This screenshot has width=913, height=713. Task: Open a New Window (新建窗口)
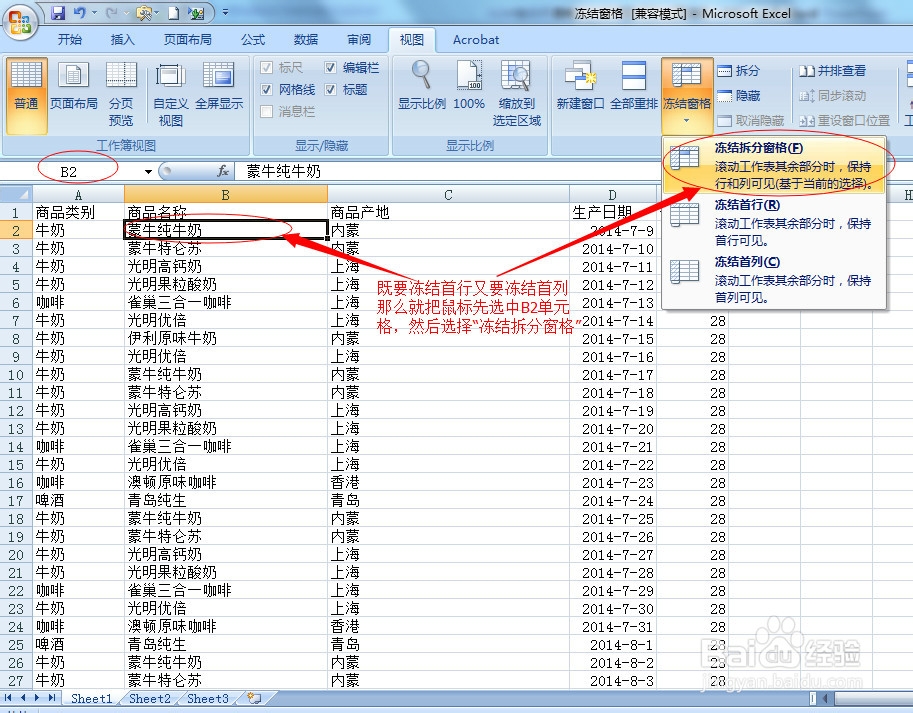[x=580, y=87]
